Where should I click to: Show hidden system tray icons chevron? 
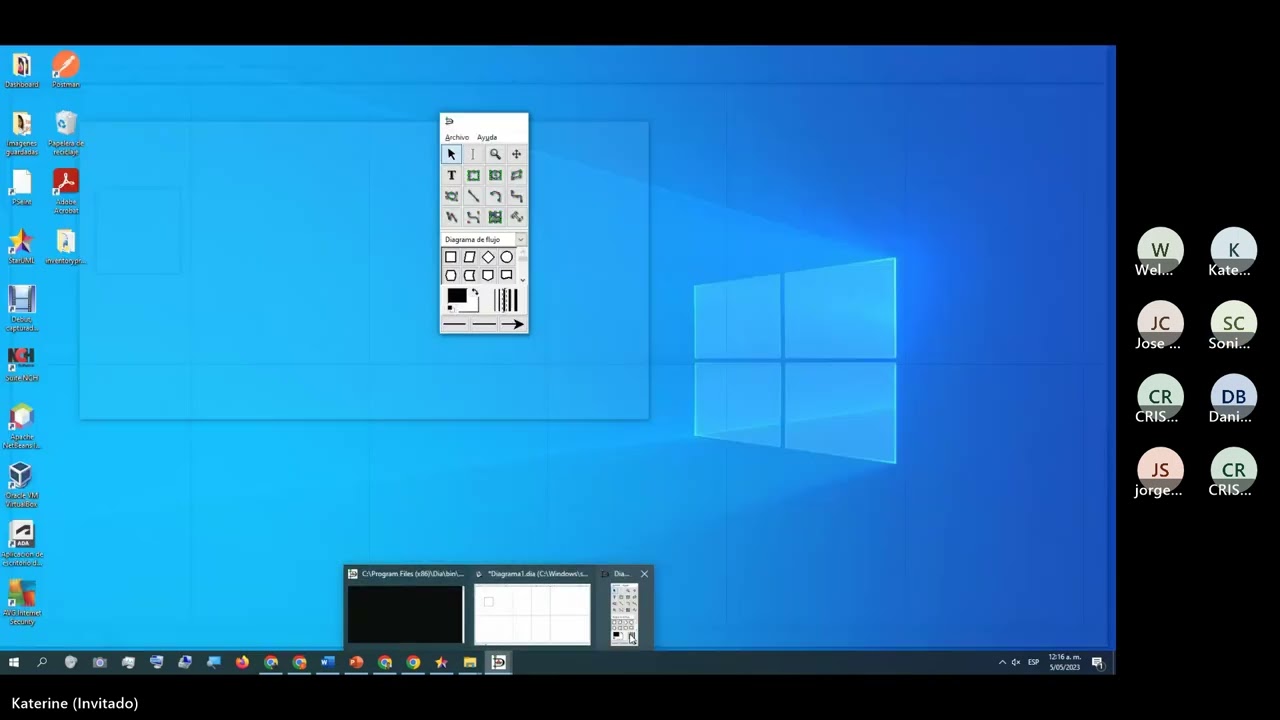tap(1002, 662)
